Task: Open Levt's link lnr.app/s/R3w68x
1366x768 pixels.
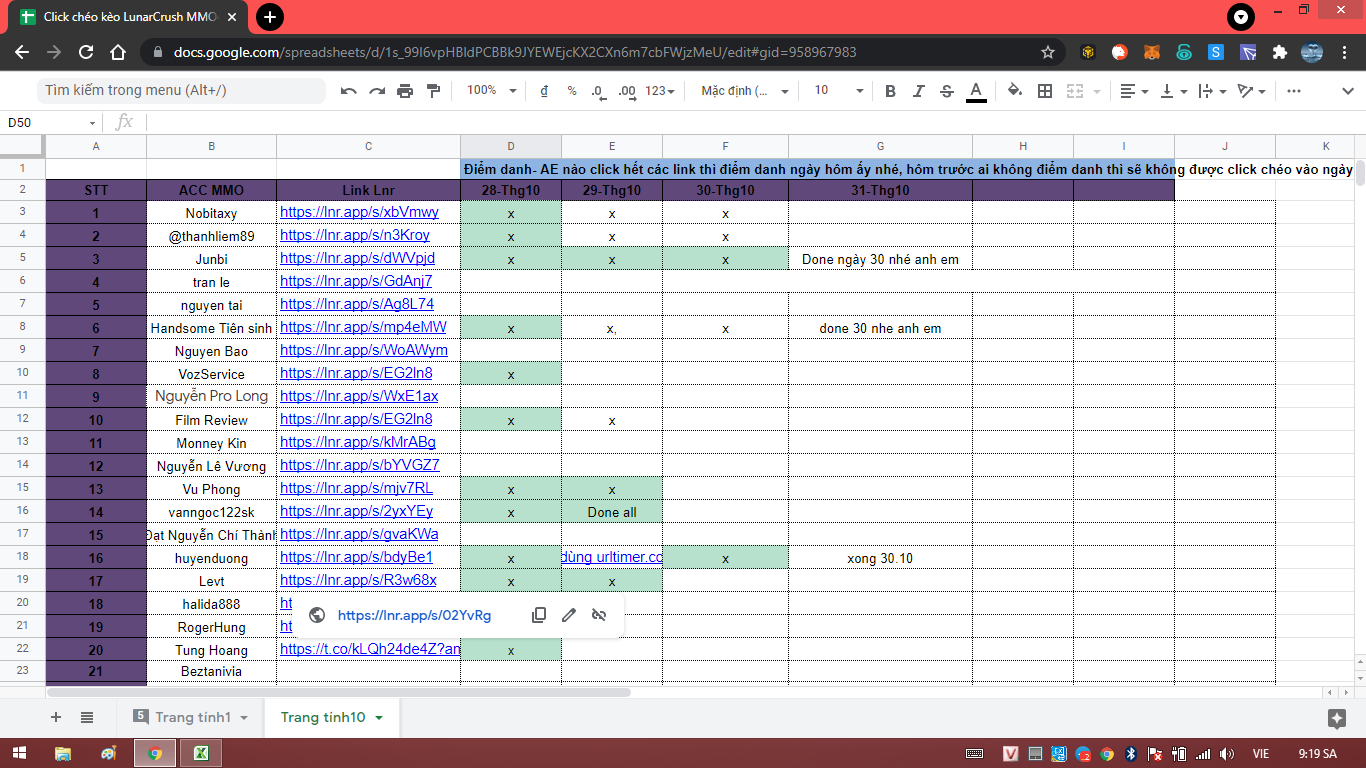Action: coord(358,581)
